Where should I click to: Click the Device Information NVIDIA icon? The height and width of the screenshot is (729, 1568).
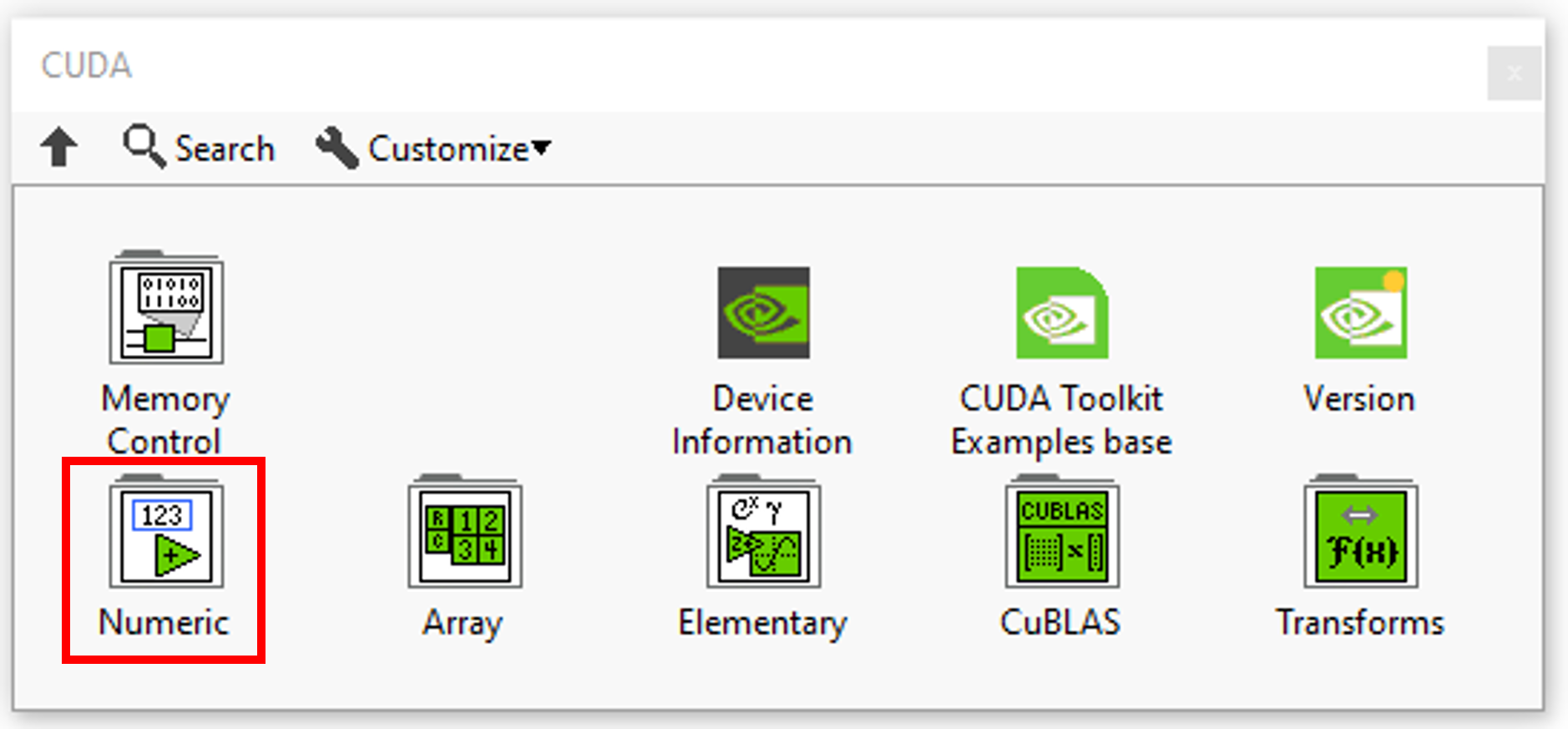pos(763,312)
